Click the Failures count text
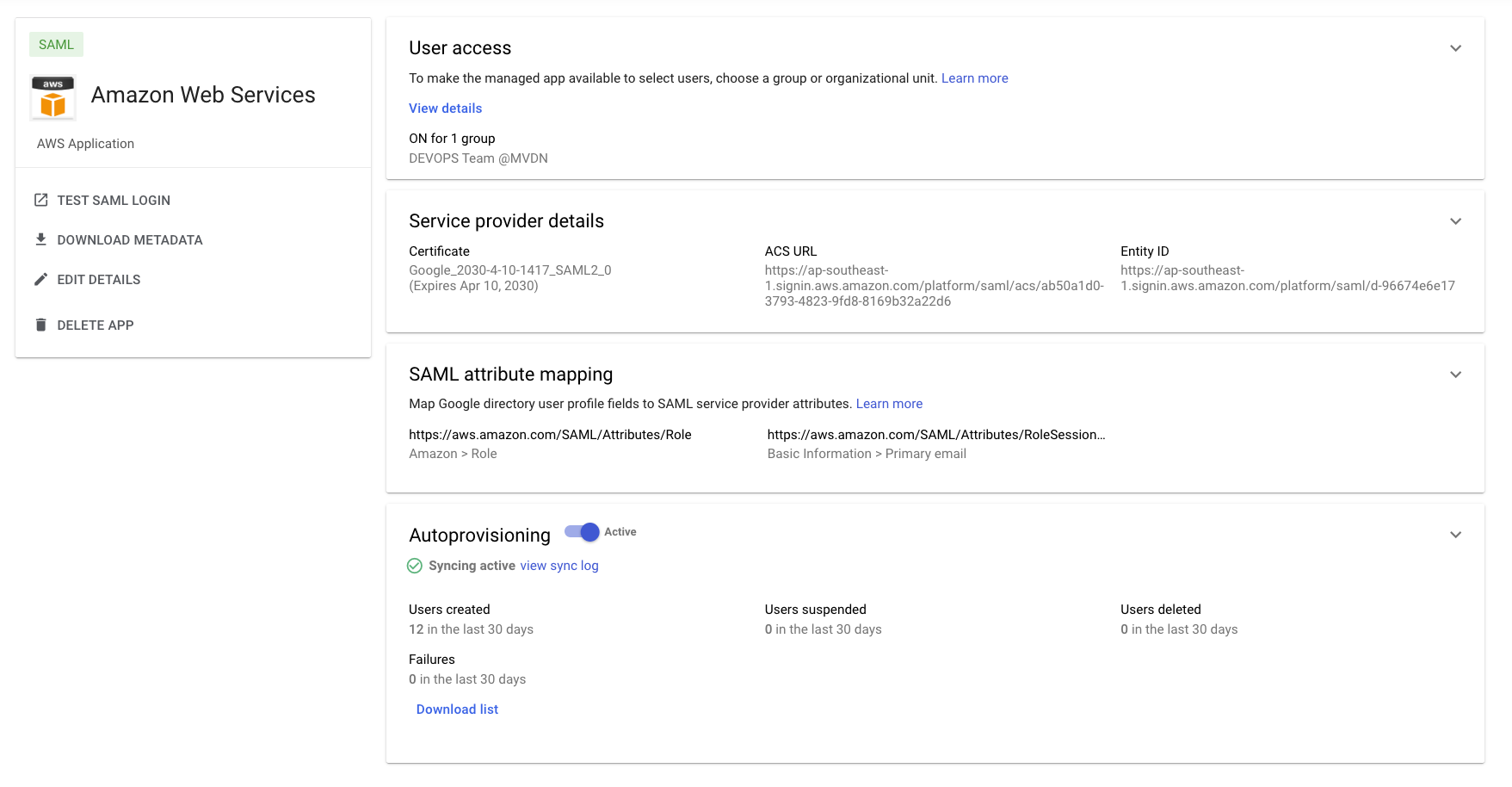The width and height of the screenshot is (1512, 787). [467, 679]
